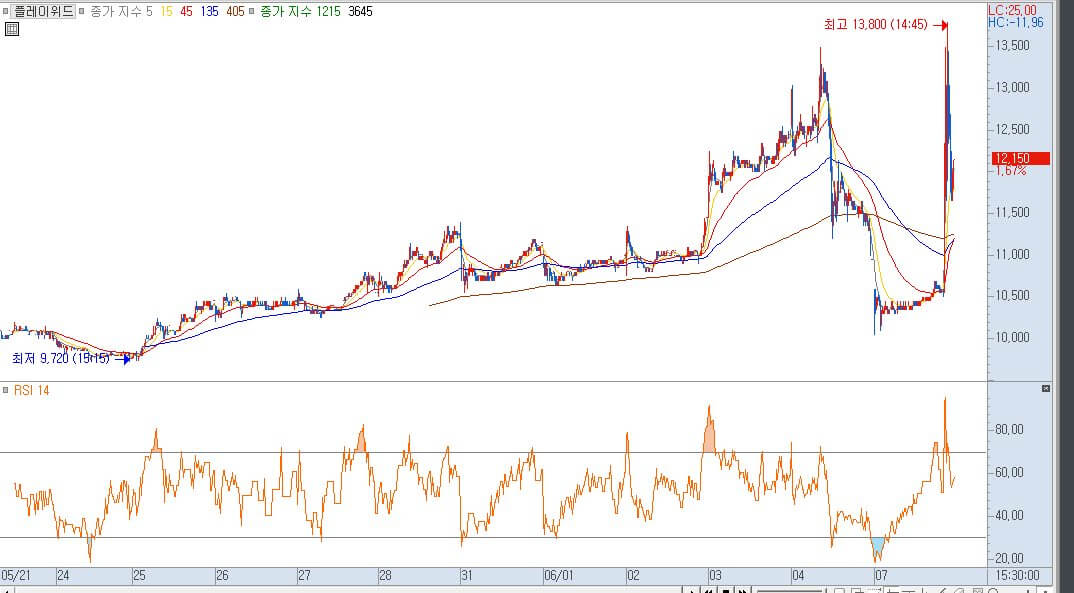Viewport: 1074px width, 593px height.
Task: Click the 11,500 price axis label
Action: 1012,212
